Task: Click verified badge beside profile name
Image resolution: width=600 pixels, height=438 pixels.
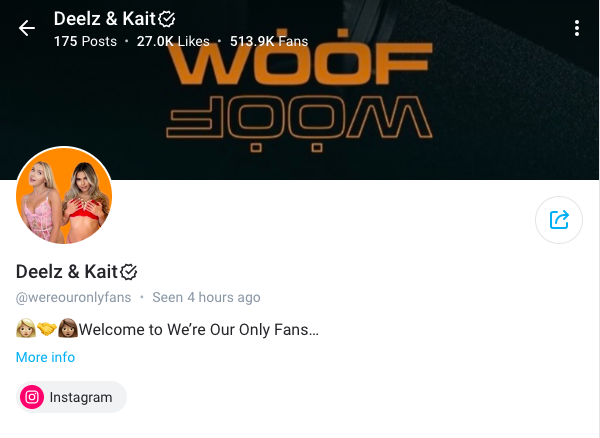Action: tap(129, 272)
